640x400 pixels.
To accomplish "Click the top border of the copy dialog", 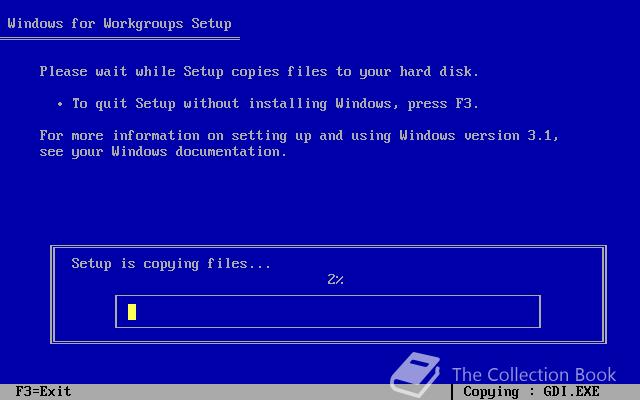I will tap(329, 247).
